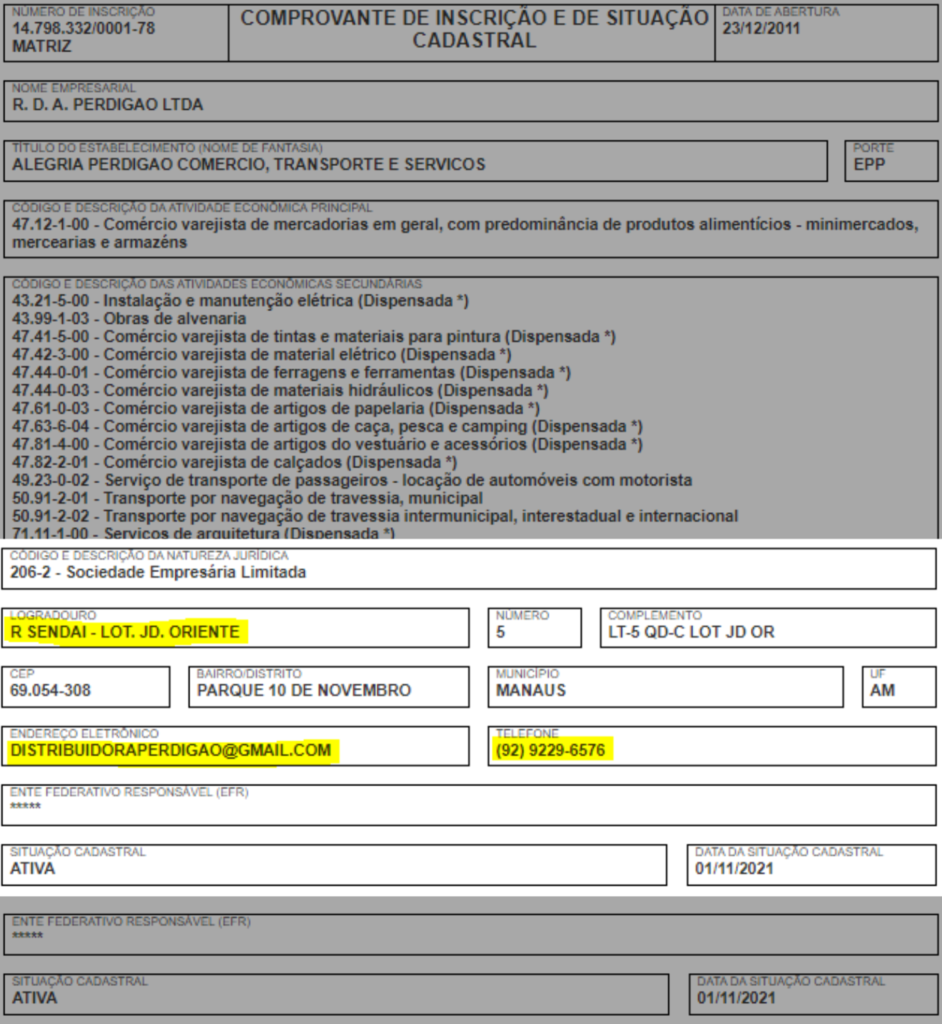Viewport: 942px width, 1024px height.
Task: Select date 01/11/2021 in the white highlighted section
Action: click(734, 869)
